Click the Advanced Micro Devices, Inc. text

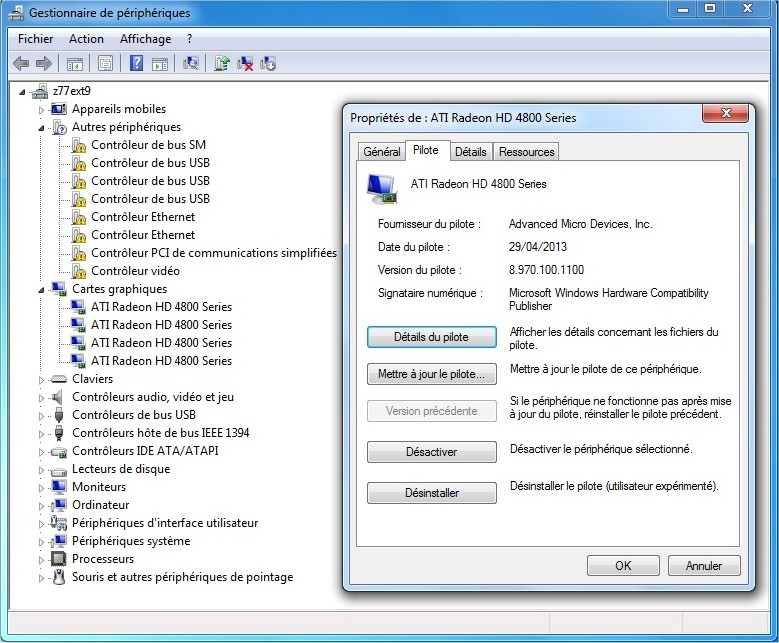point(580,224)
